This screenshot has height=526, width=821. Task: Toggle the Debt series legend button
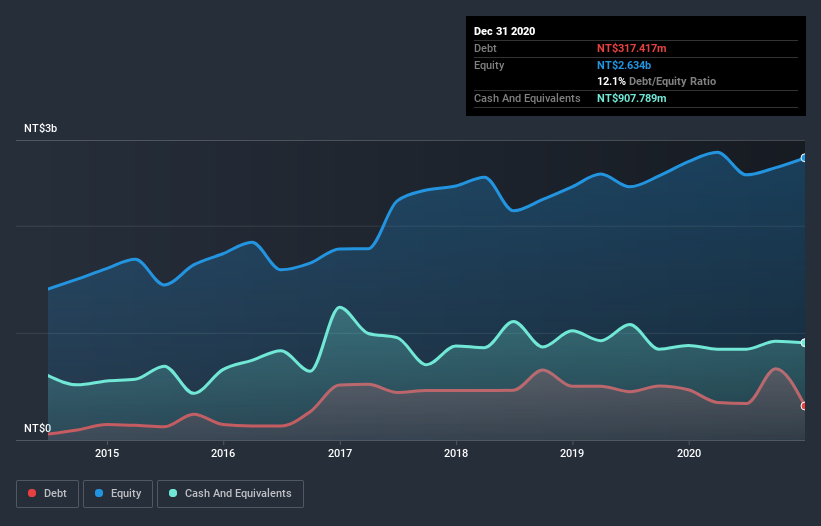coord(47,494)
